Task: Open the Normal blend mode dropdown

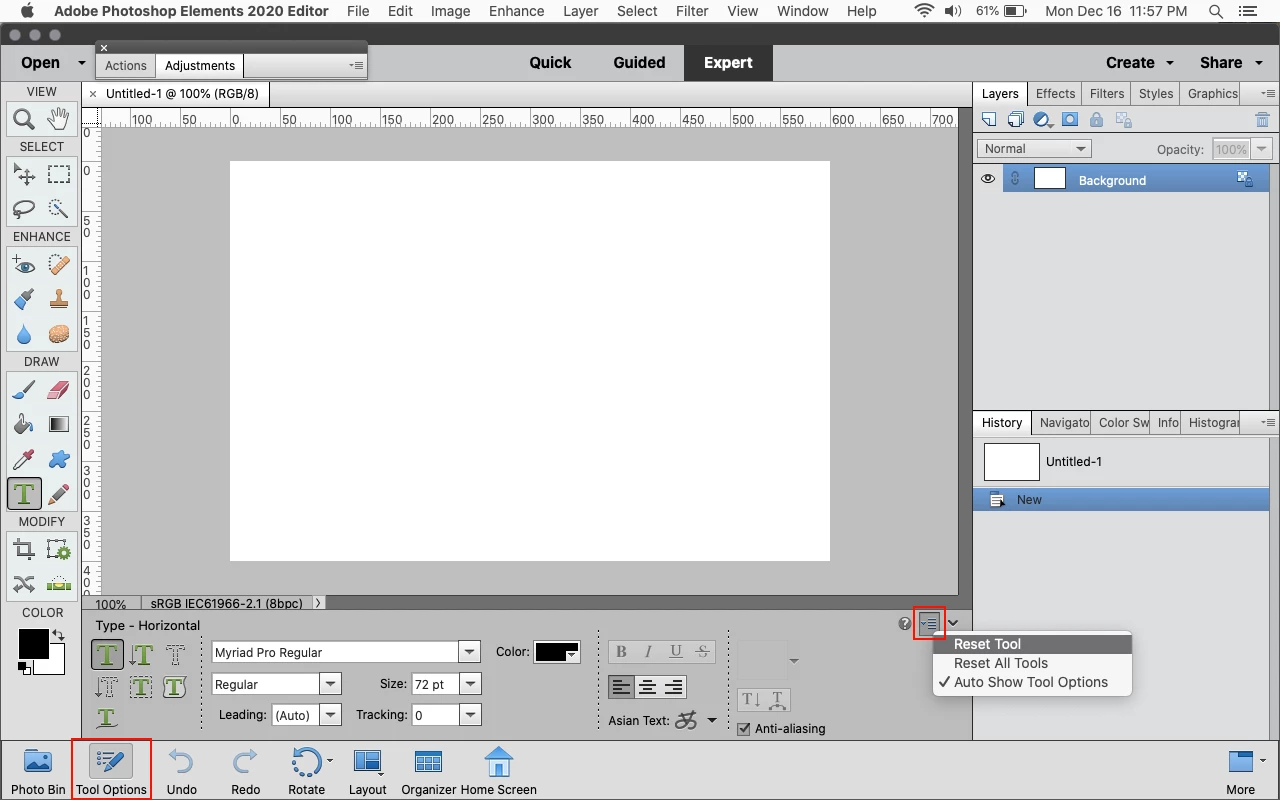Action: [1034, 148]
